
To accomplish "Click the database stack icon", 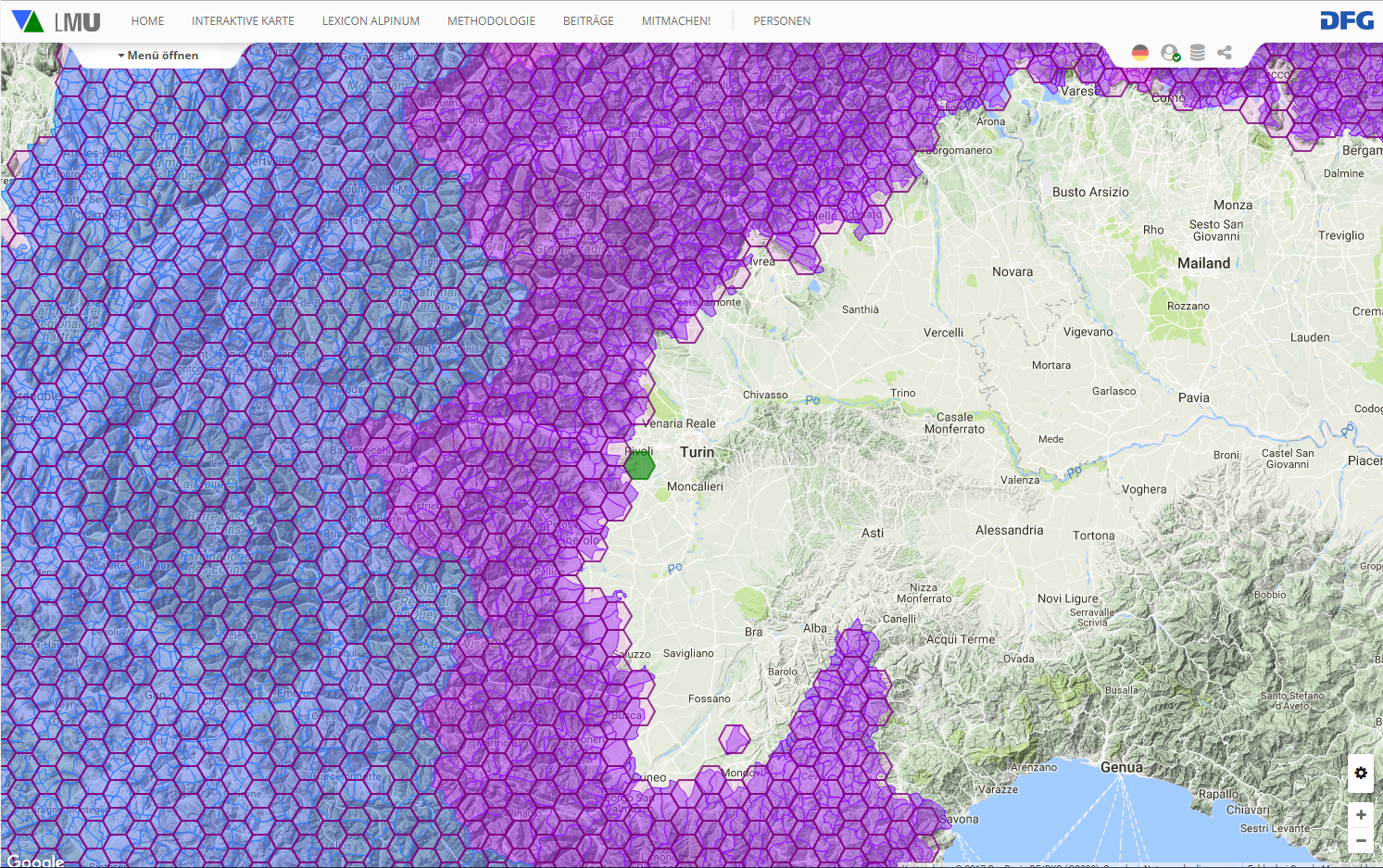I will pyautogui.click(x=1198, y=53).
